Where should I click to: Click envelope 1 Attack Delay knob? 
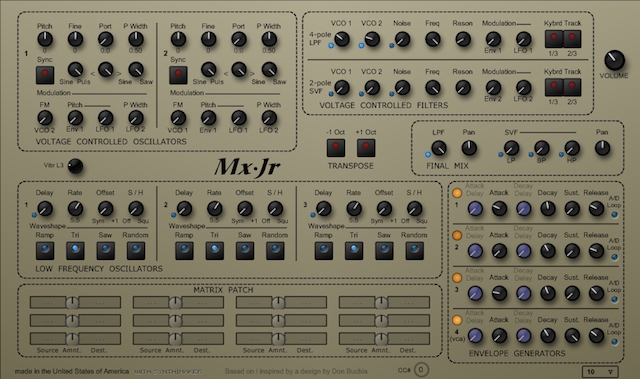(475, 209)
